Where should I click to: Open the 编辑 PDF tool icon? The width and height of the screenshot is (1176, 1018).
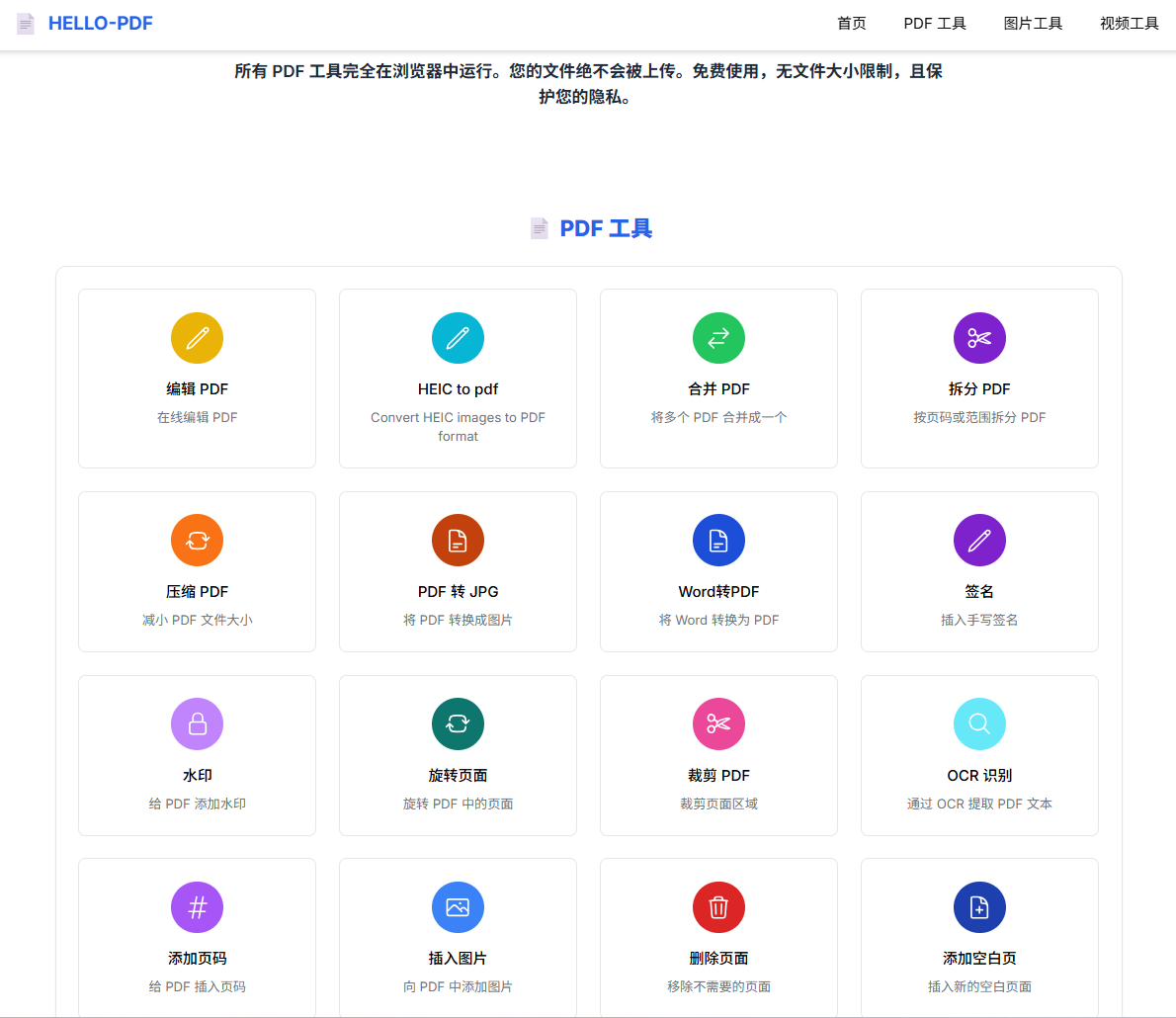pyautogui.click(x=197, y=337)
